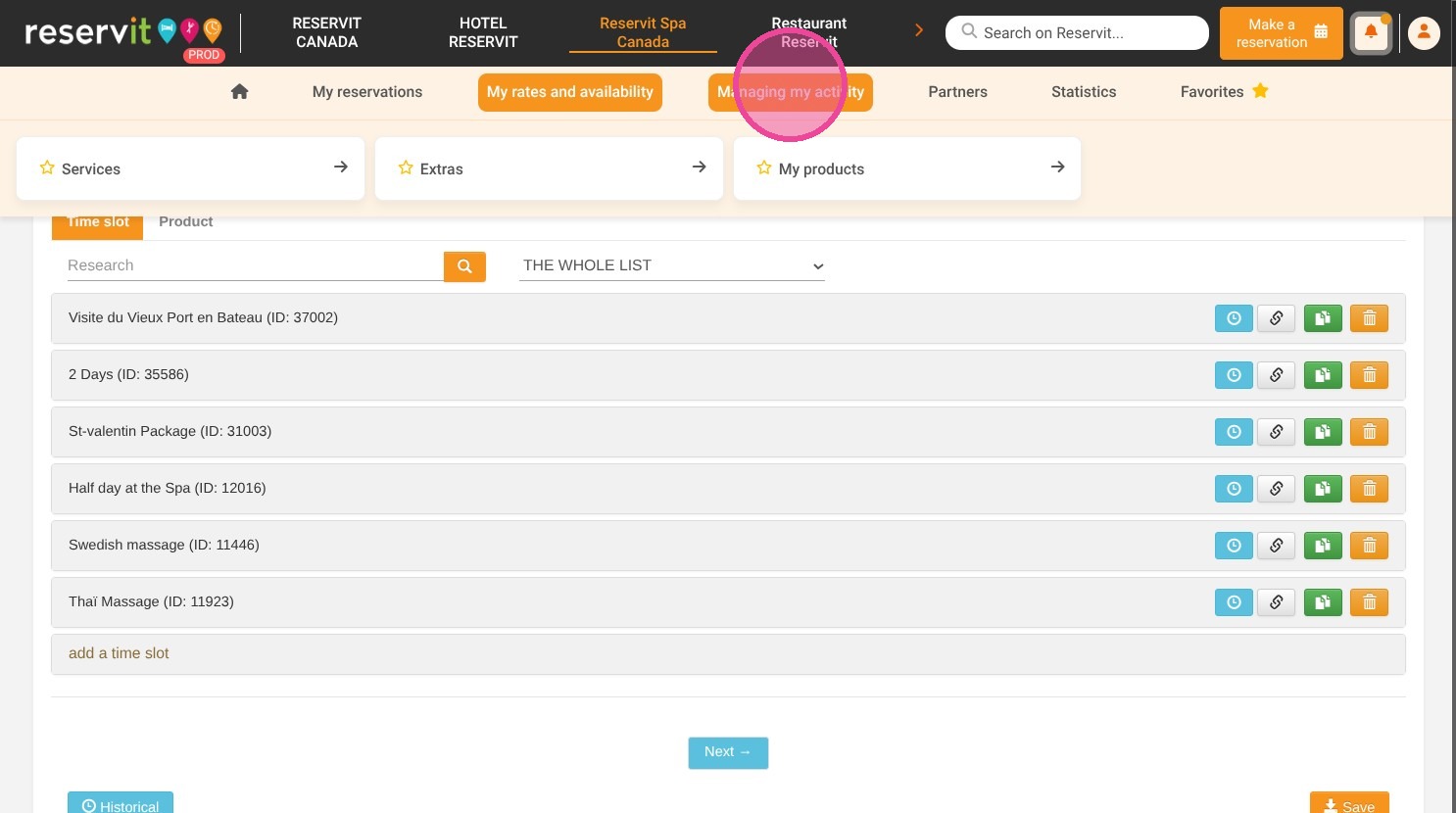This screenshot has height=813, width=1456.
Task: Click the Save button
Action: tap(1349, 803)
